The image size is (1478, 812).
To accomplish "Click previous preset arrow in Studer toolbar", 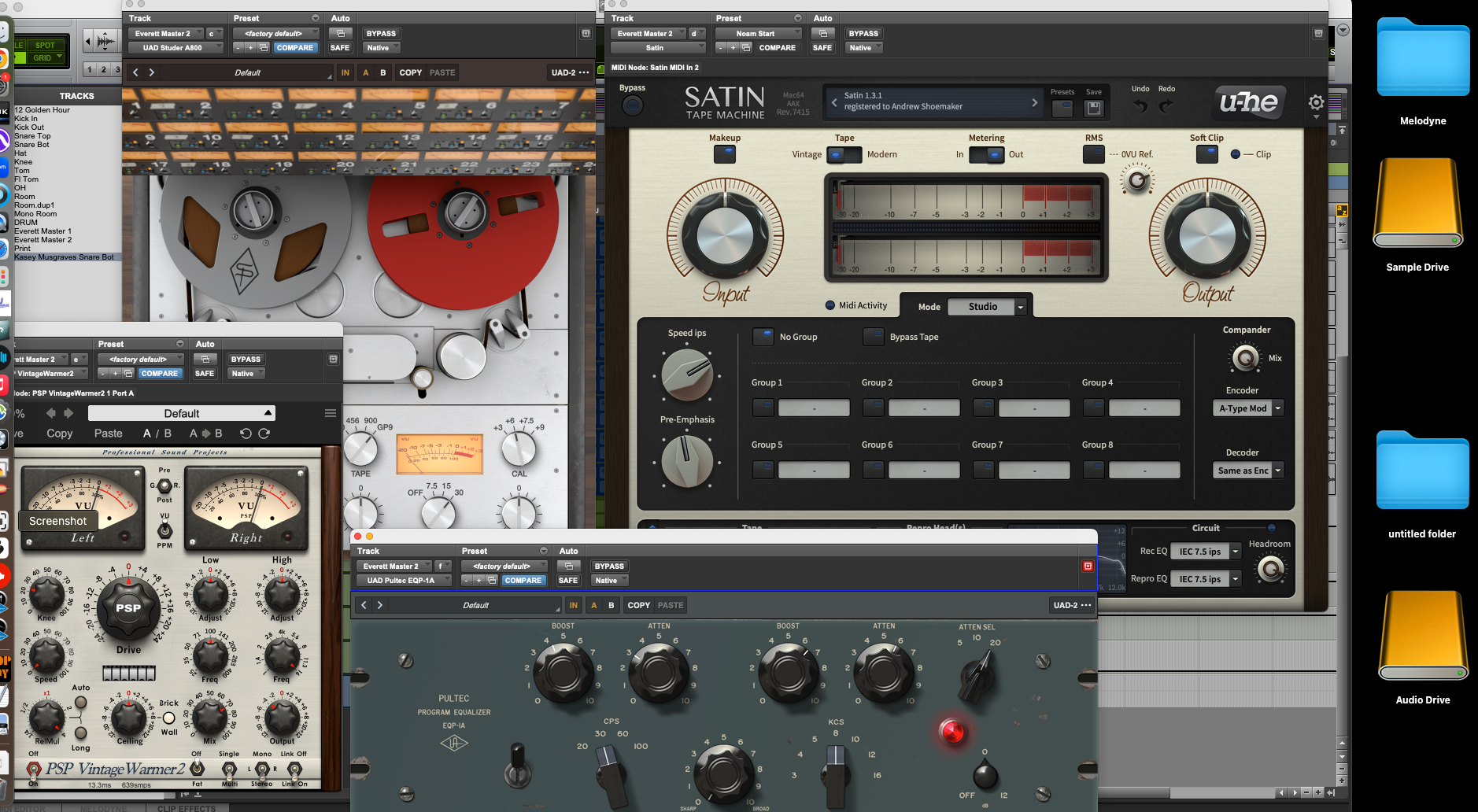I will pos(135,72).
